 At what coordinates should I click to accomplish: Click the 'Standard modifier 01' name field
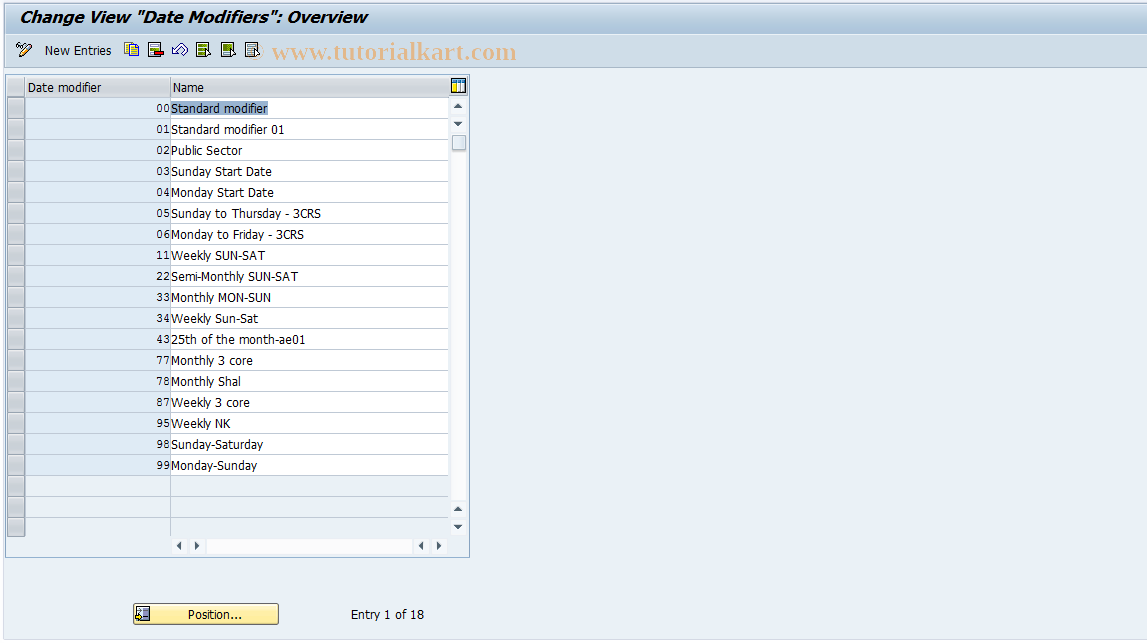tap(309, 129)
